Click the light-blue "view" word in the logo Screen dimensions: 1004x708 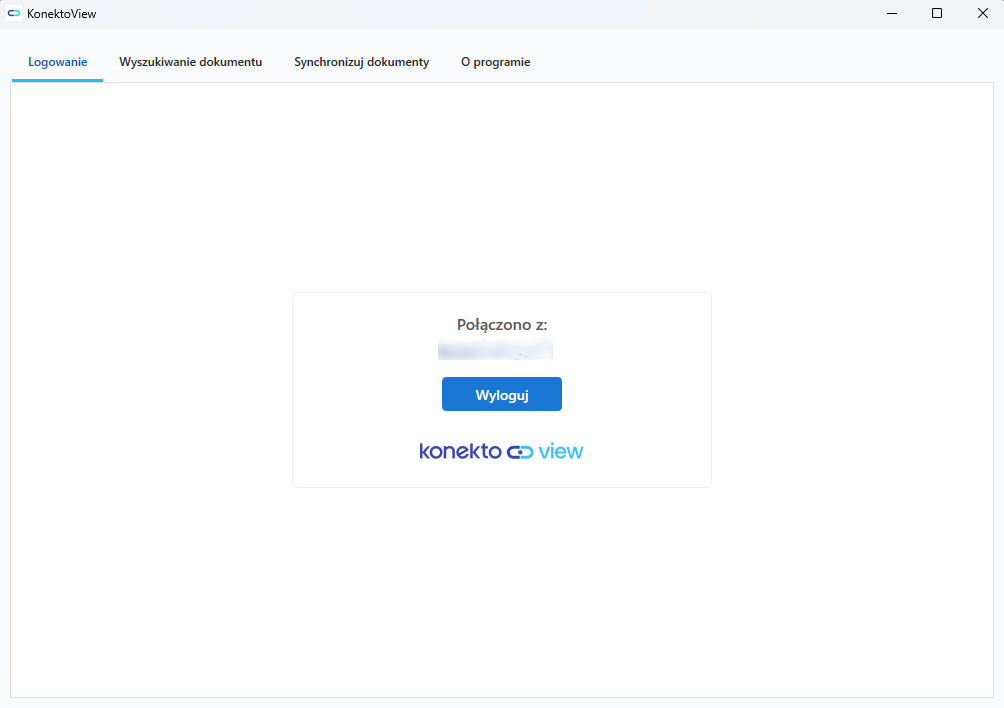point(561,451)
